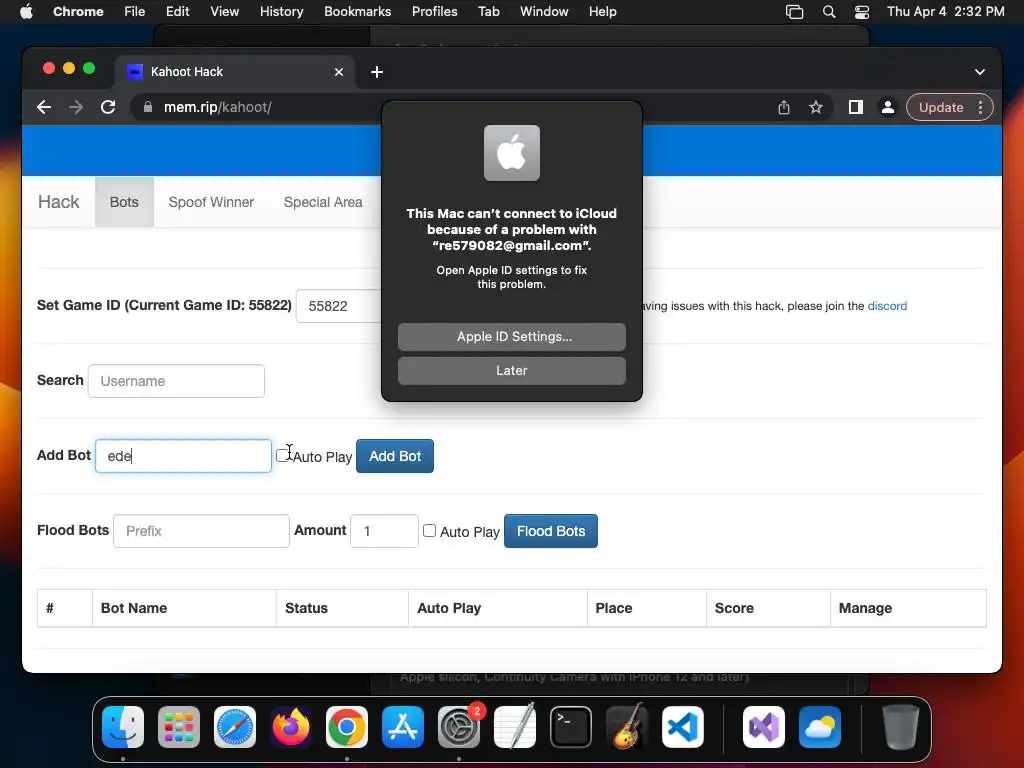
Task: Open the Apple menu
Action: click(26, 11)
